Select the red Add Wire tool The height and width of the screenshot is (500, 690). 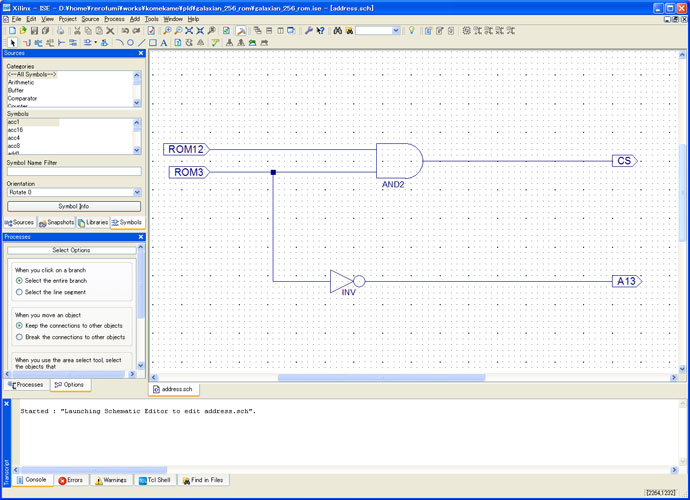click(27, 43)
